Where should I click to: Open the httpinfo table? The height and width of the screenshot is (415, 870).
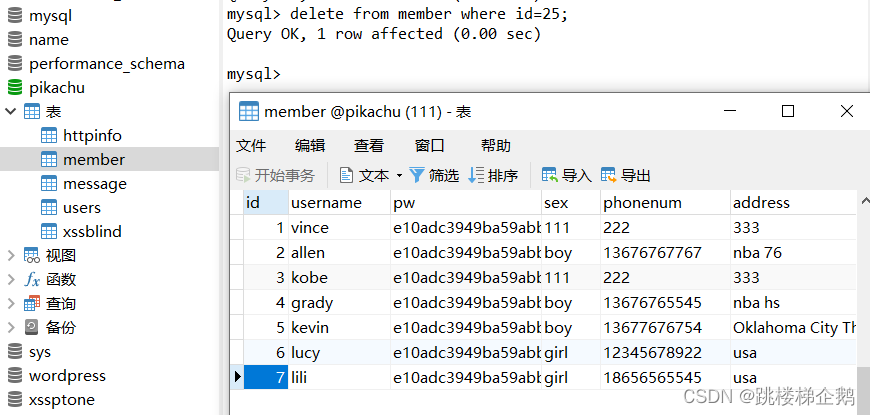92,135
